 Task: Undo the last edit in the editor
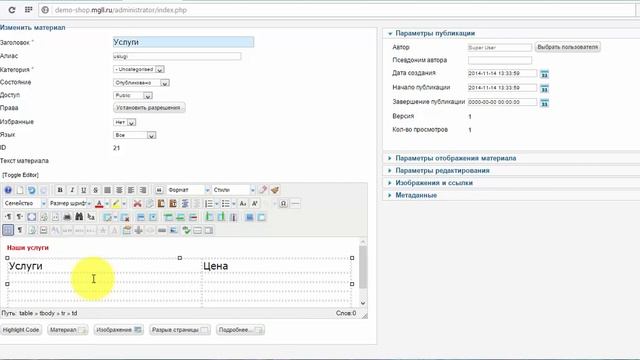tap(31, 190)
